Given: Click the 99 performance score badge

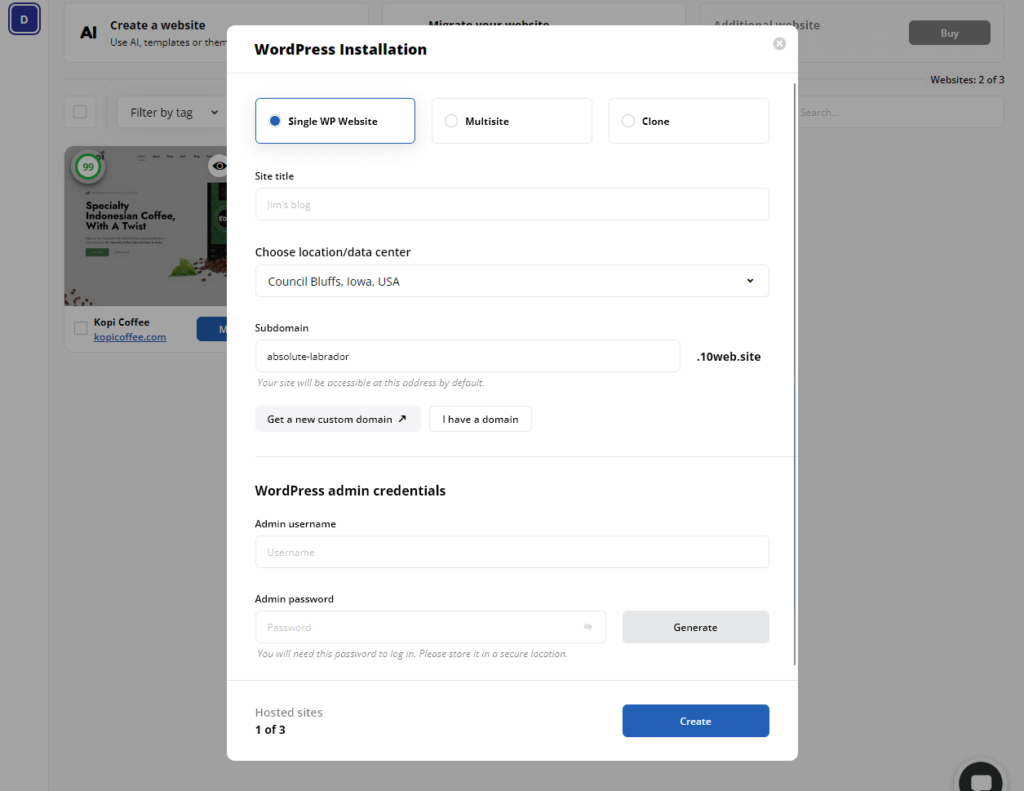Looking at the screenshot, I should tap(88, 167).
